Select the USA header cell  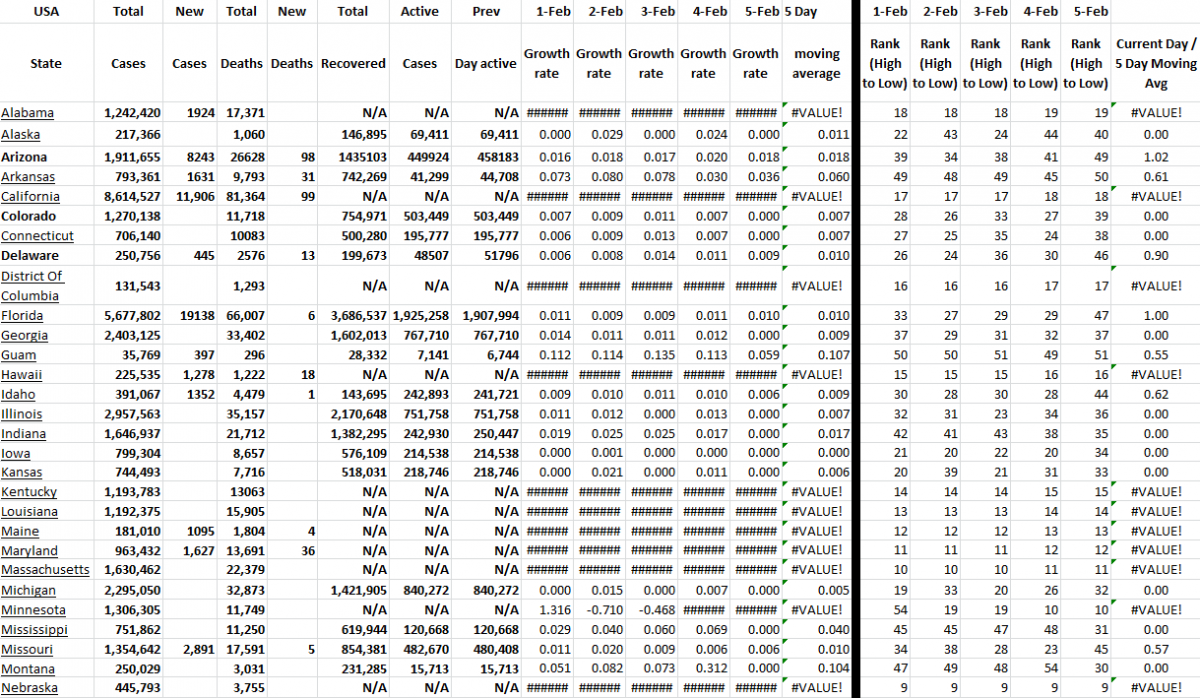[46, 11]
